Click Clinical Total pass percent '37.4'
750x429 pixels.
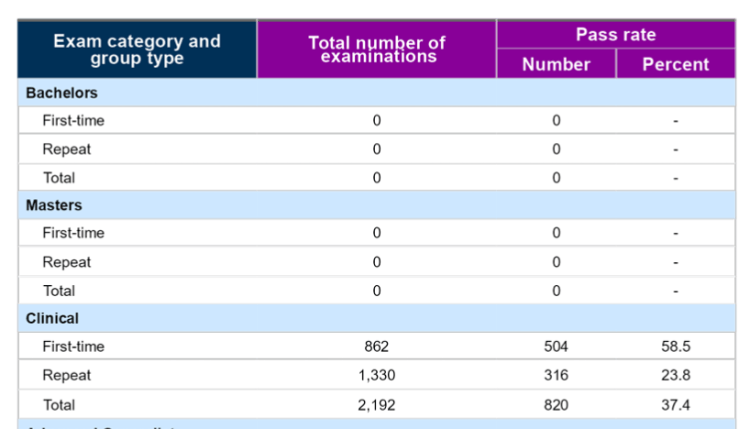click(x=676, y=405)
